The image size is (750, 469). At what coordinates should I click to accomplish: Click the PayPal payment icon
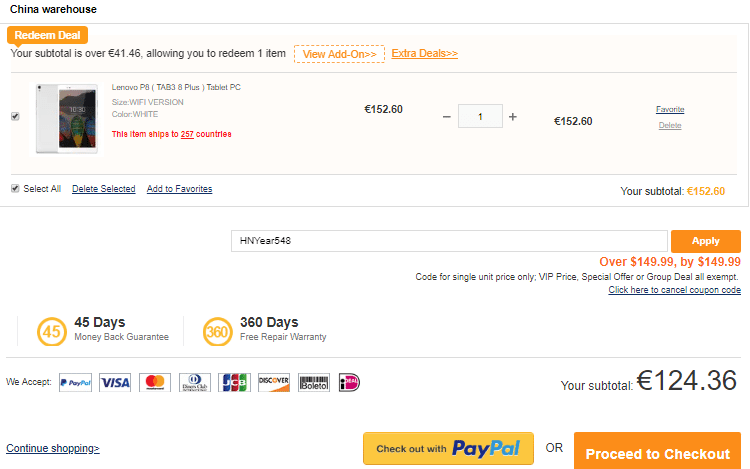click(76, 382)
